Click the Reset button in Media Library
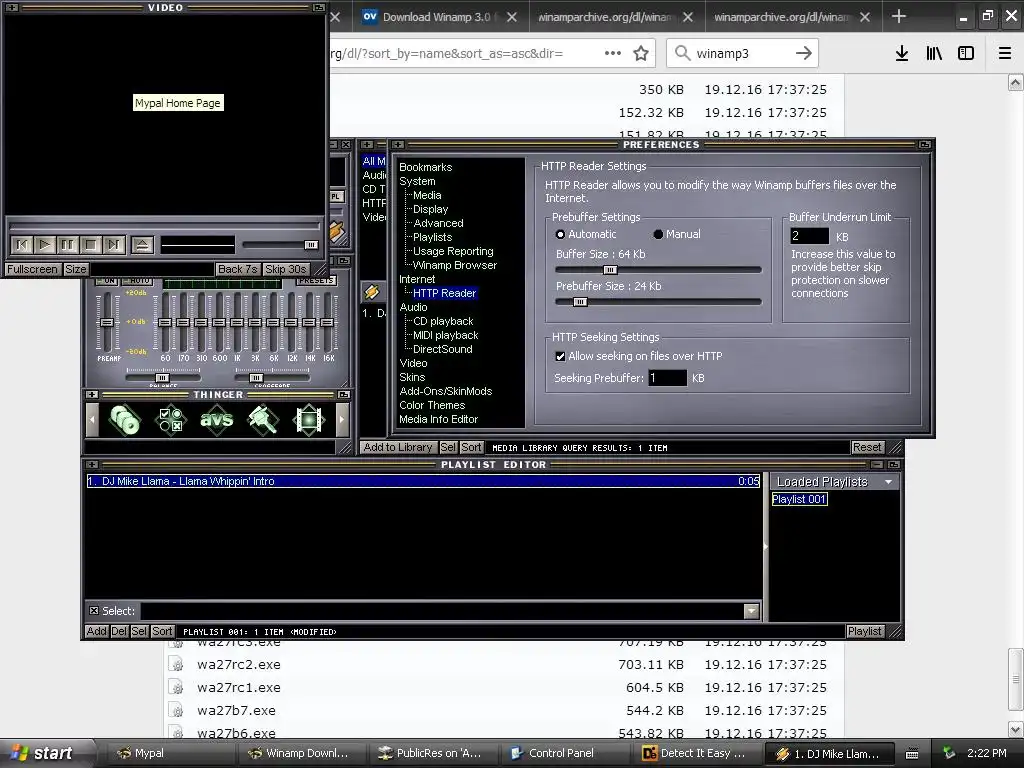 [867, 447]
